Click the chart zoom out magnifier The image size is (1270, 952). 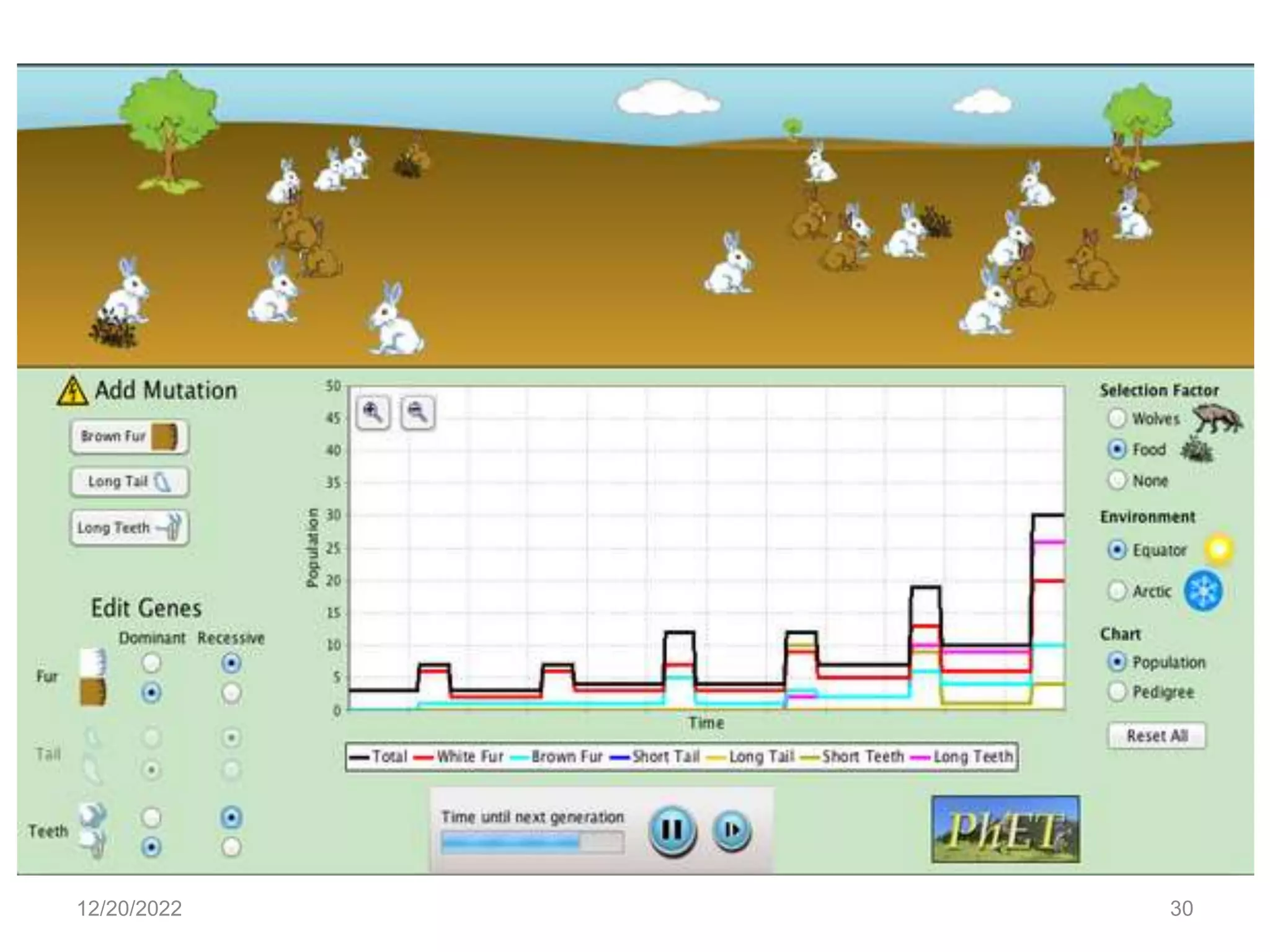(417, 412)
